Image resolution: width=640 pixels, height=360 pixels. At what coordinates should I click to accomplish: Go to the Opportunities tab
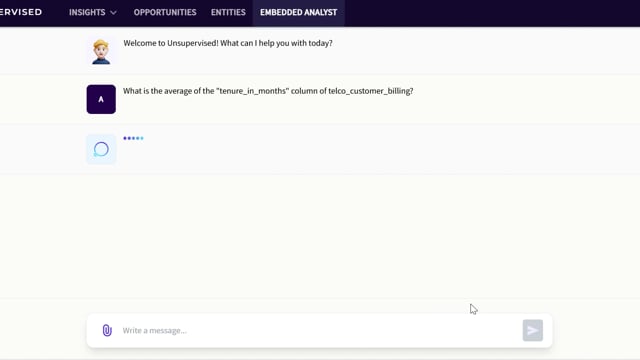tap(165, 12)
